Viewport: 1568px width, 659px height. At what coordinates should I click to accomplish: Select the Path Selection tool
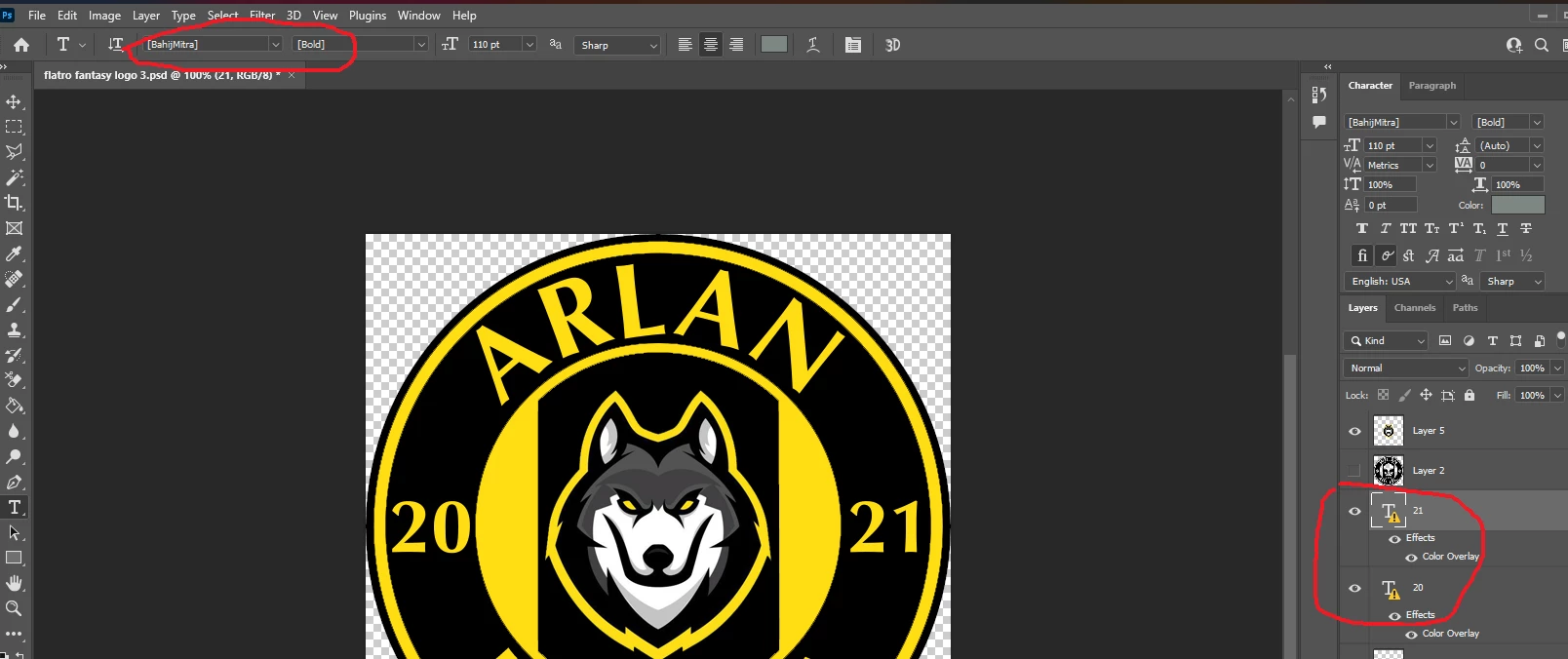coord(14,532)
